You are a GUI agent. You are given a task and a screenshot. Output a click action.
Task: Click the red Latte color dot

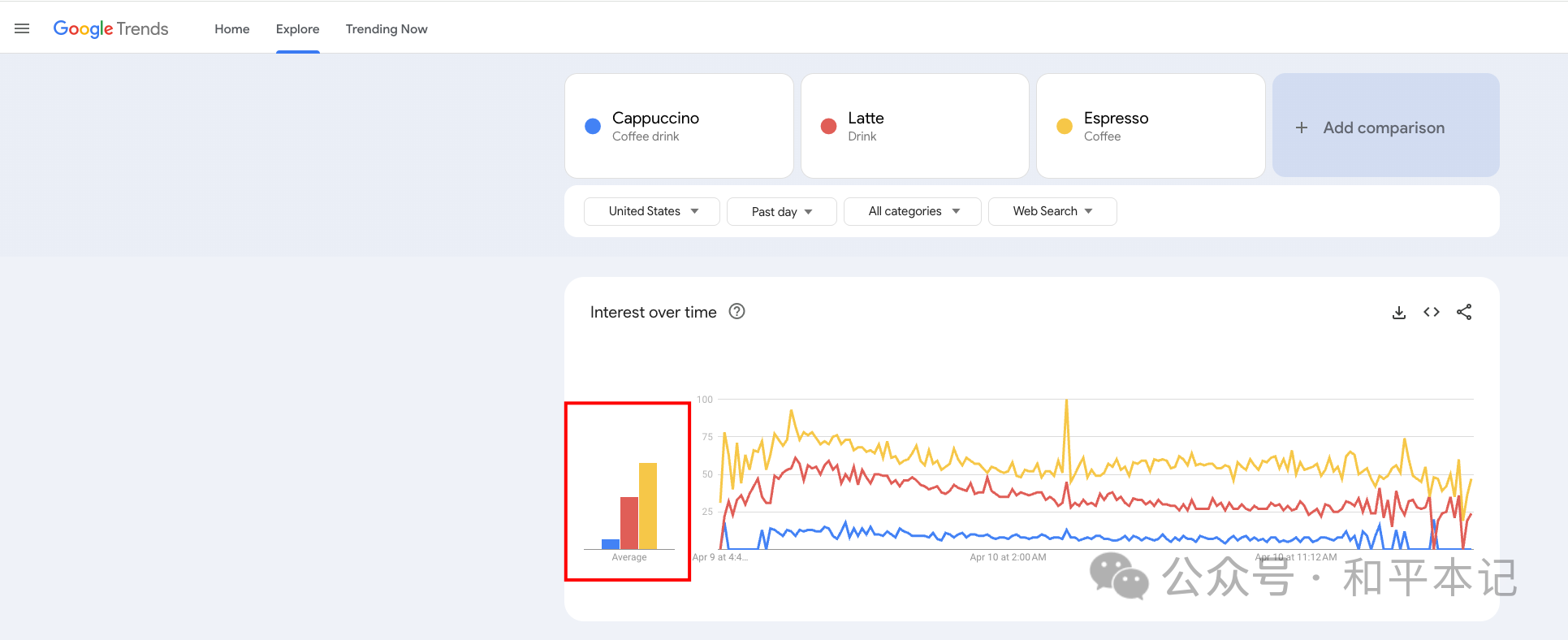pyautogui.click(x=828, y=126)
